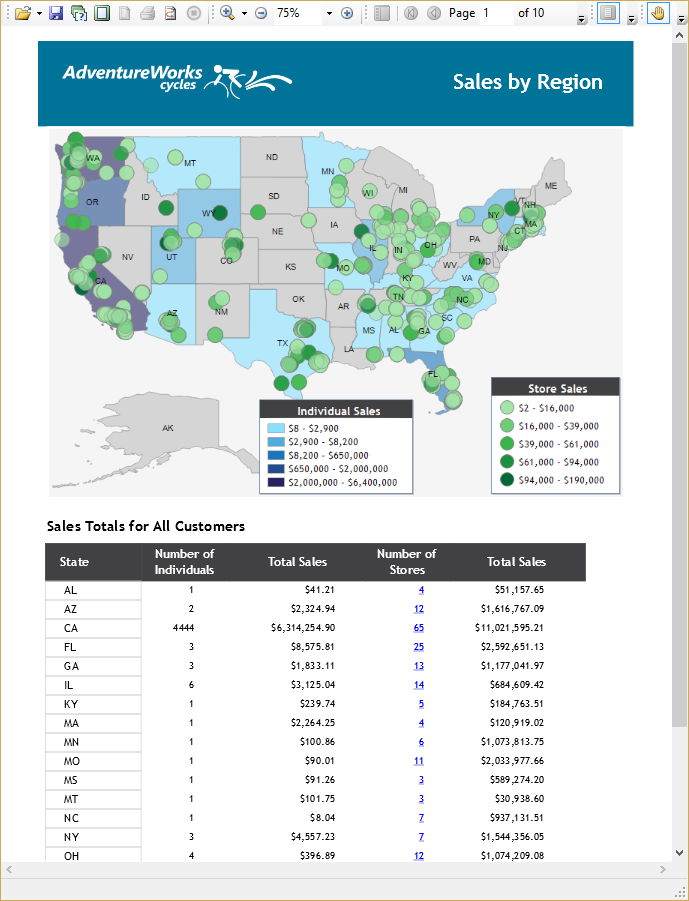Open toolbar overflow arrow after page count
Viewport: 689px width, 901px height.
coord(582,20)
